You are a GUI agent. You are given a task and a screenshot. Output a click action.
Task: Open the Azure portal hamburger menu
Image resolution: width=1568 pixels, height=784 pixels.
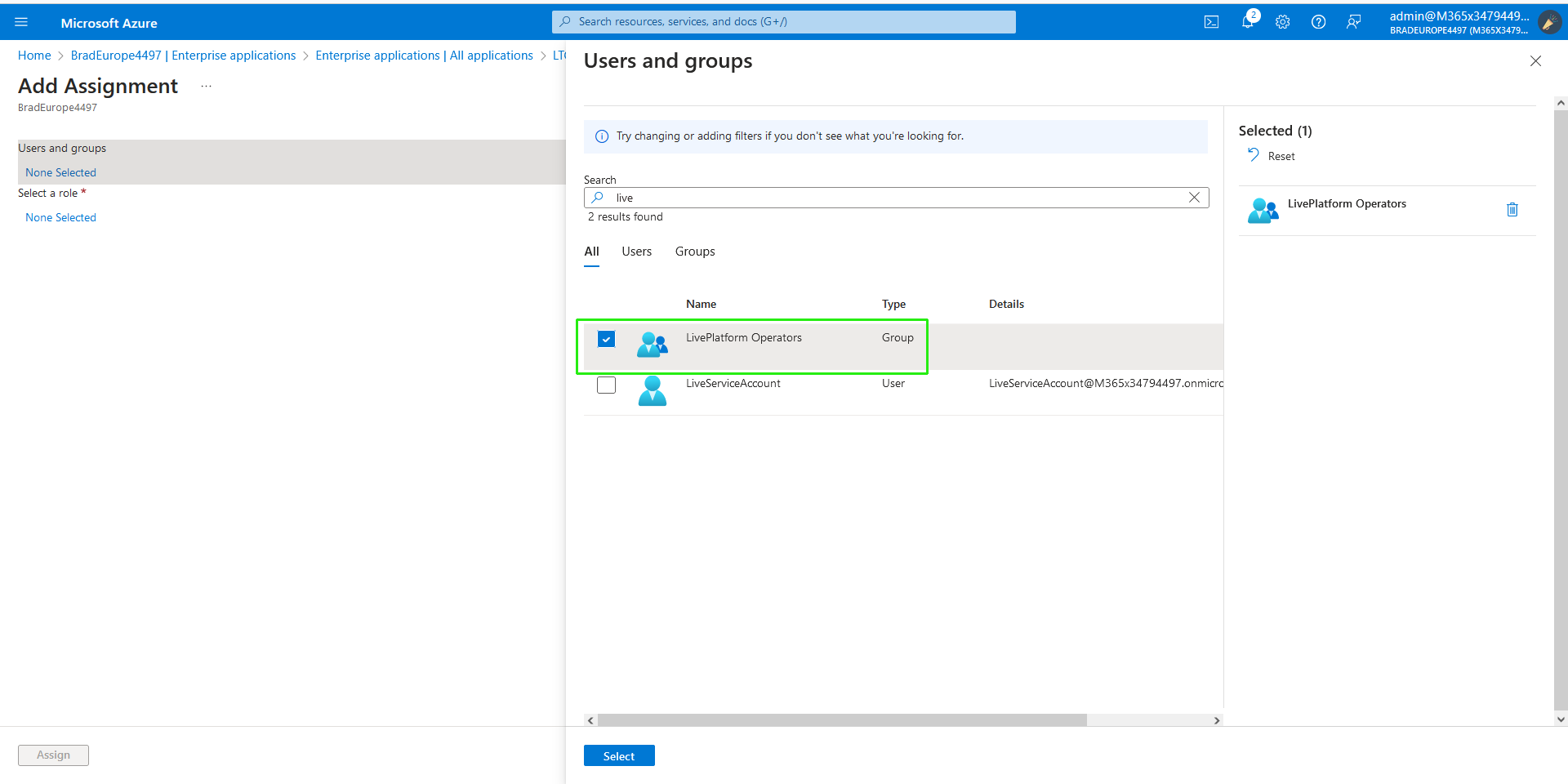click(x=21, y=22)
